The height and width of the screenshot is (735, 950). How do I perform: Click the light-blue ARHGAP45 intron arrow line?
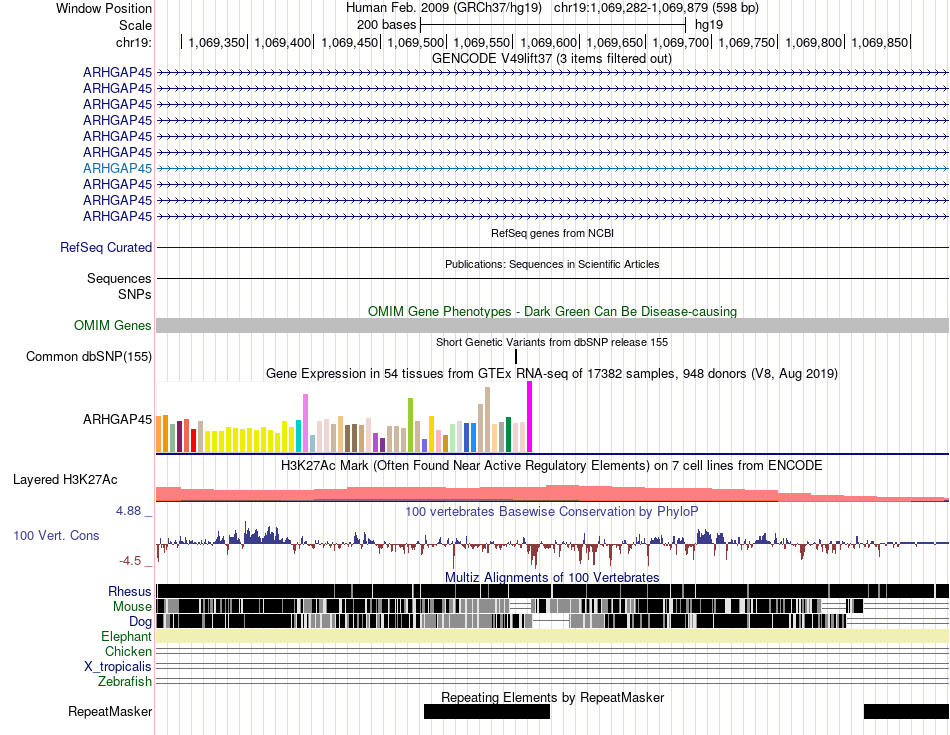tap(552, 168)
